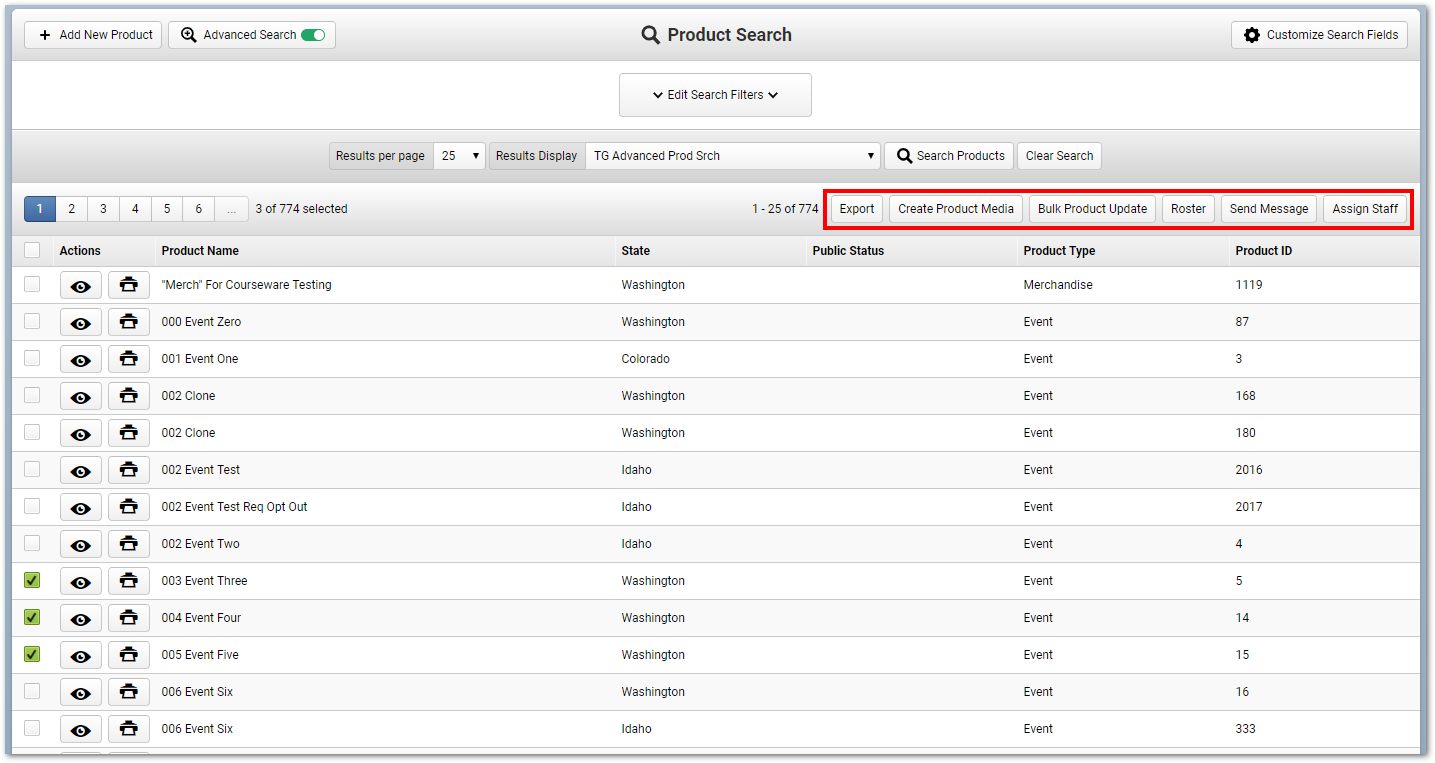
Task: Open the more pages ellipsis button
Action: [x=232, y=209]
